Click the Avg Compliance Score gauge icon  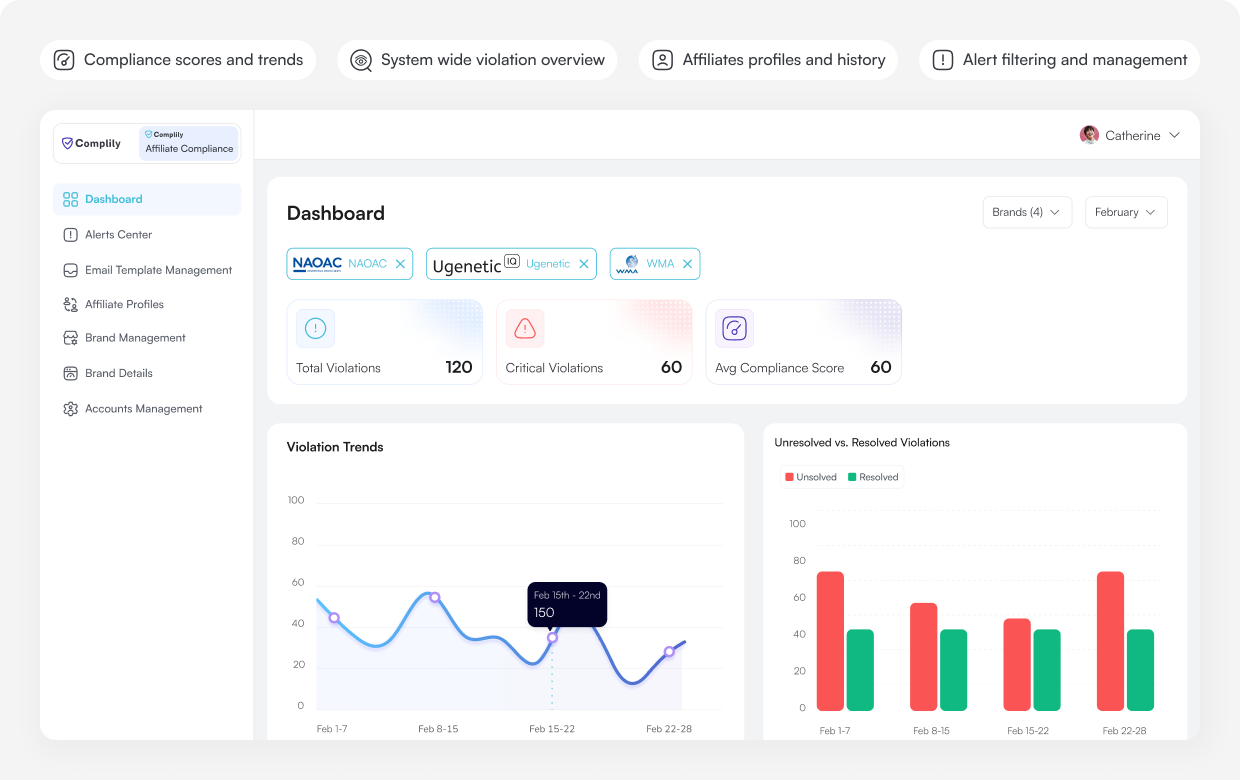pyautogui.click(x=734, y=328)
